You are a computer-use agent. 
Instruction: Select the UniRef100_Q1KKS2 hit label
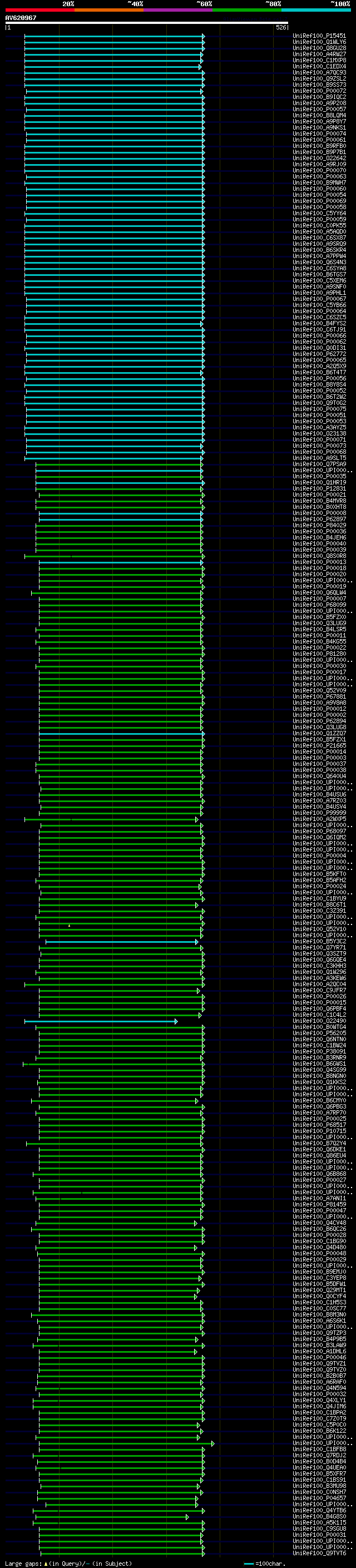click(319, 1082)
